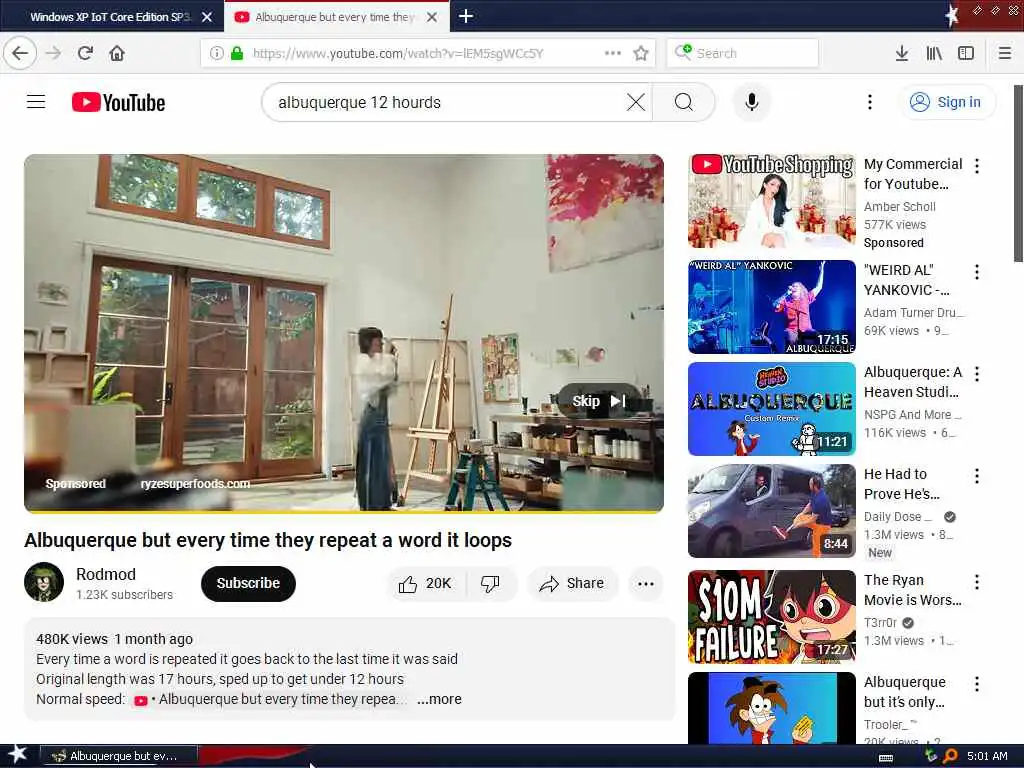Viewport: 1024px width, 768px height.
Task: Open options for Albuquerque: A Heaven Studio
Action: (x=977, y=374)
